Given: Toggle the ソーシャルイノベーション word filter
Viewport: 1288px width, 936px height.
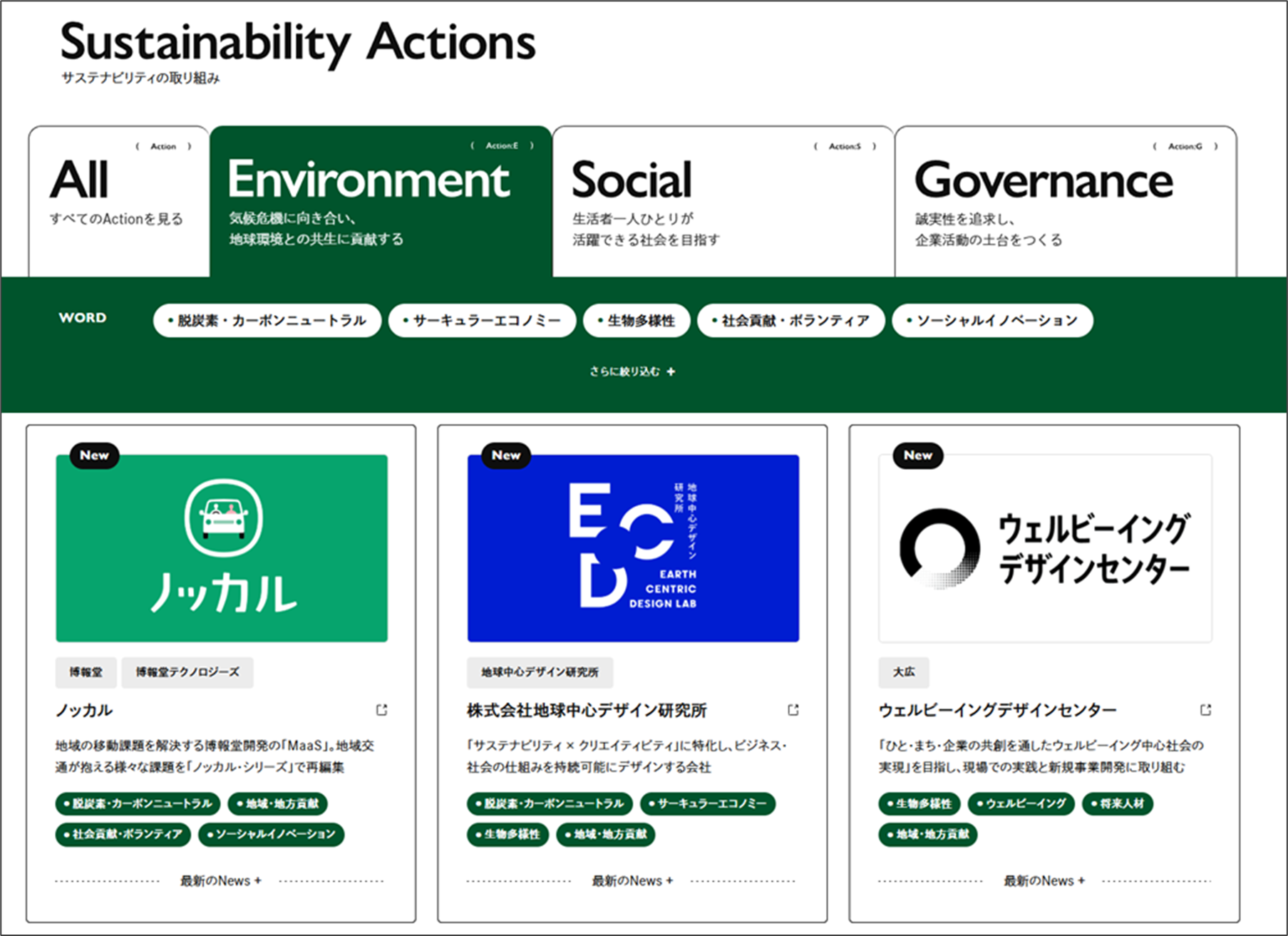Looking at the screenshot, I should pos(992,321).
